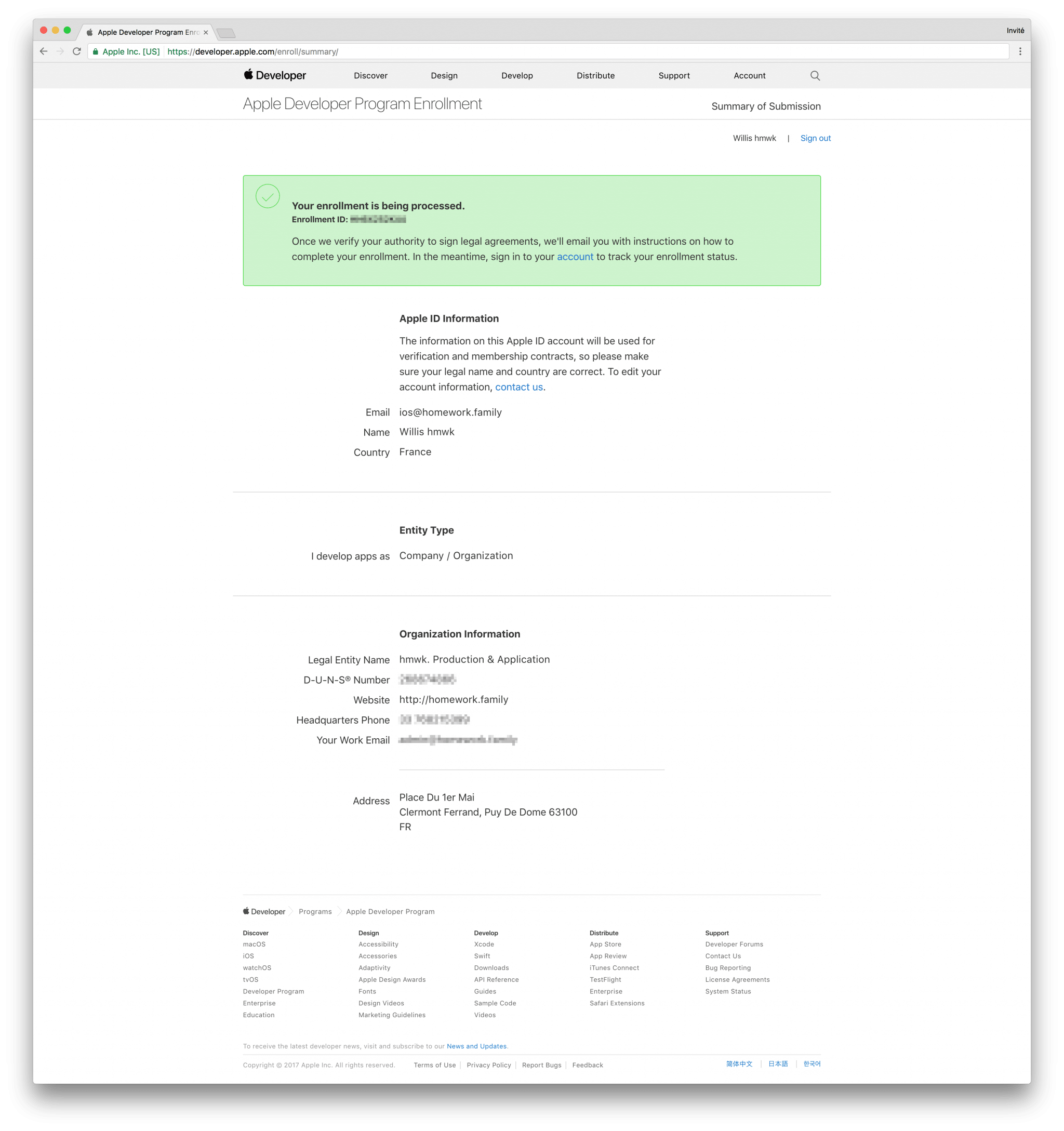Open Programs breadcrumb link
Image resolution: width=1064 pixels, height=1131 pixels.
click(315, 911)
